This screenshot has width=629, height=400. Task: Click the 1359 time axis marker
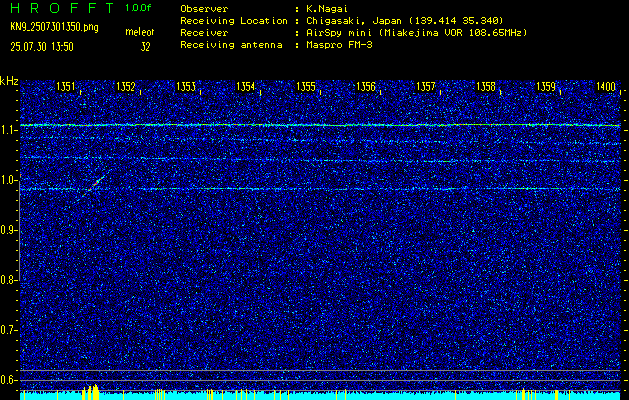coord(546,87)
